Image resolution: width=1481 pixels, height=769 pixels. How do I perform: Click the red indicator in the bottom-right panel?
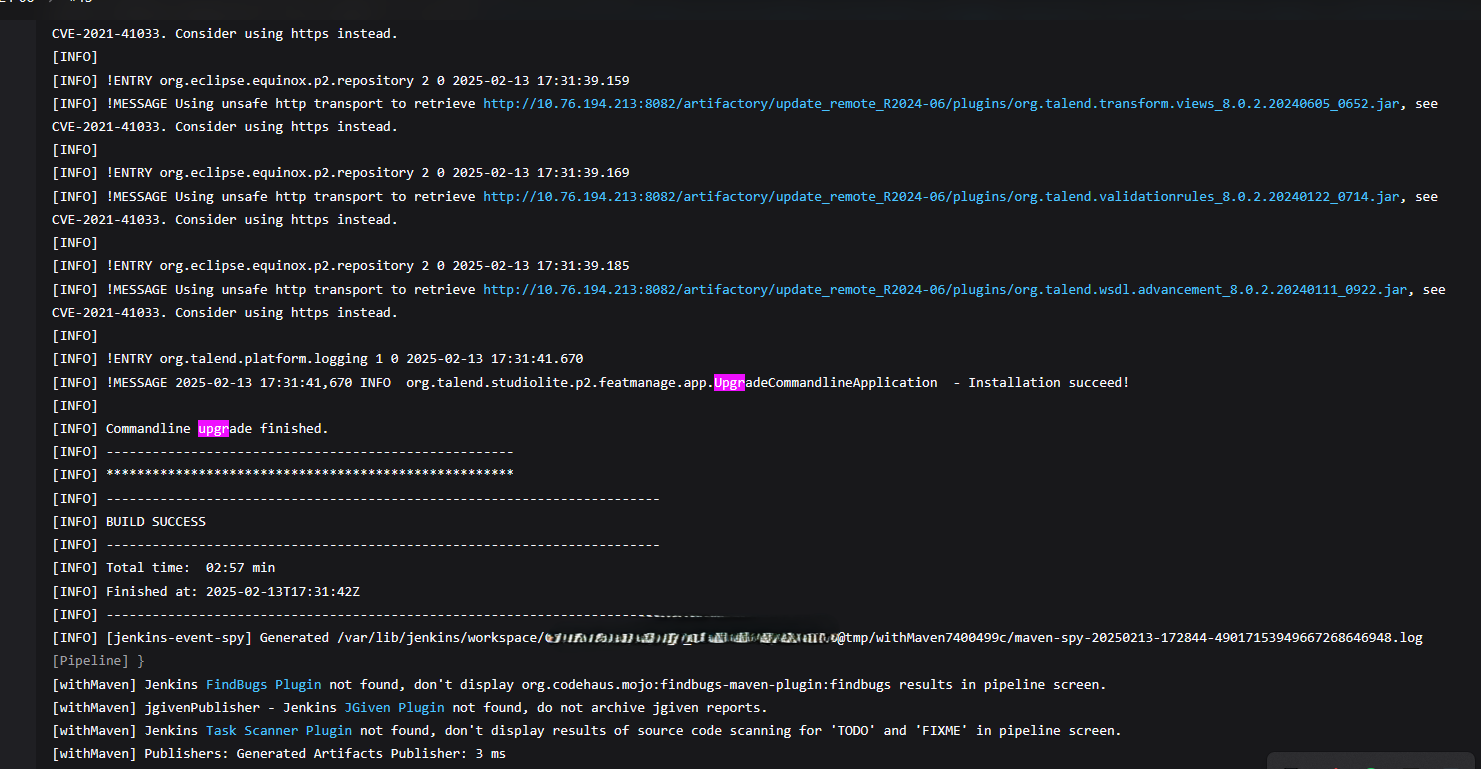(1336, 768)
